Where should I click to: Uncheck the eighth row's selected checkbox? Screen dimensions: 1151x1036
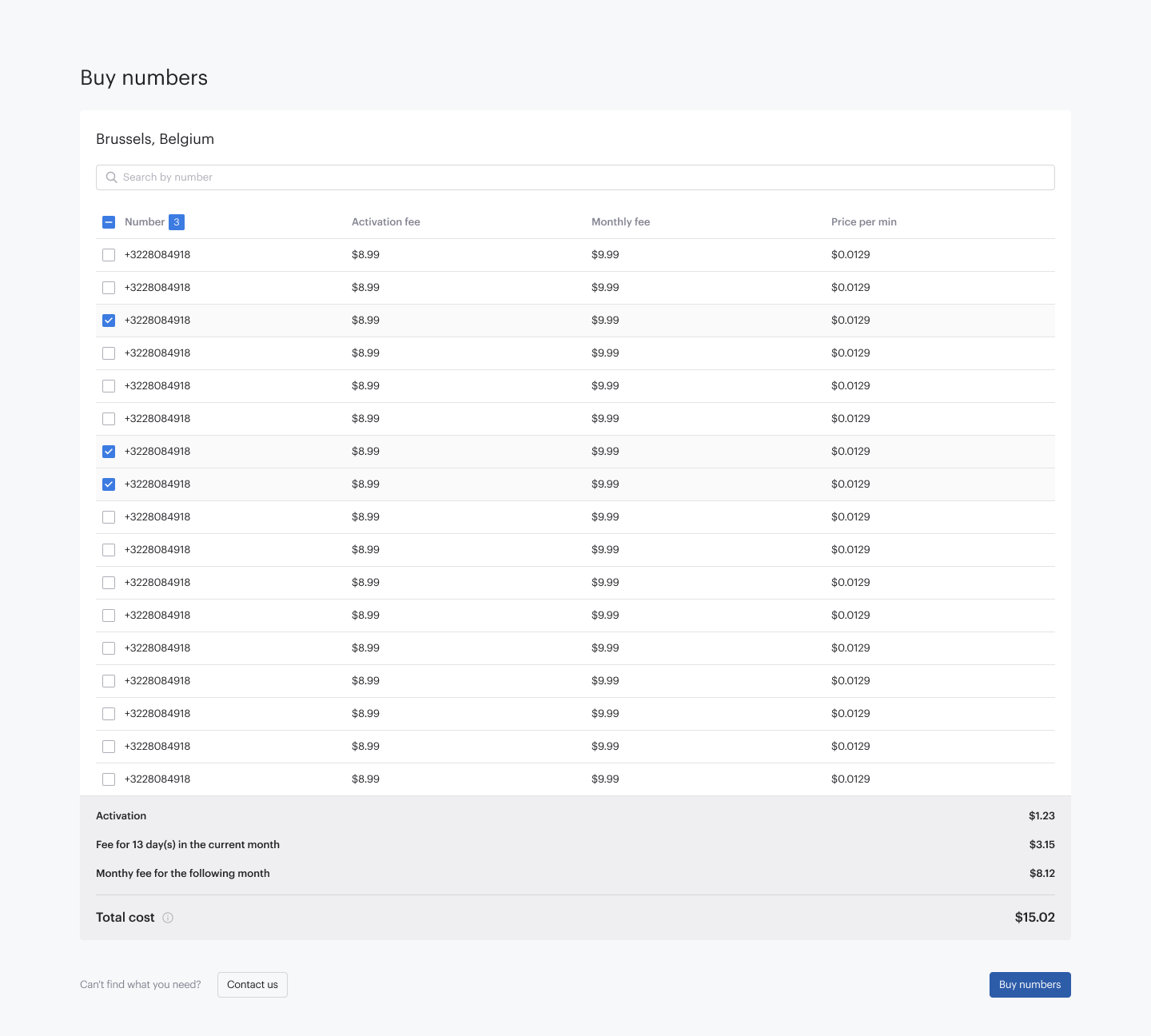109,484
